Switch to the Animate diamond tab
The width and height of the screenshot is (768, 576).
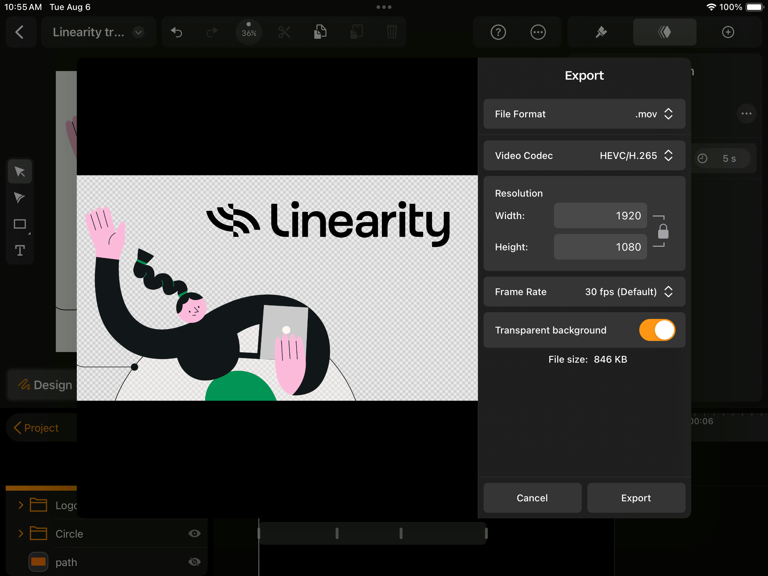665,32
